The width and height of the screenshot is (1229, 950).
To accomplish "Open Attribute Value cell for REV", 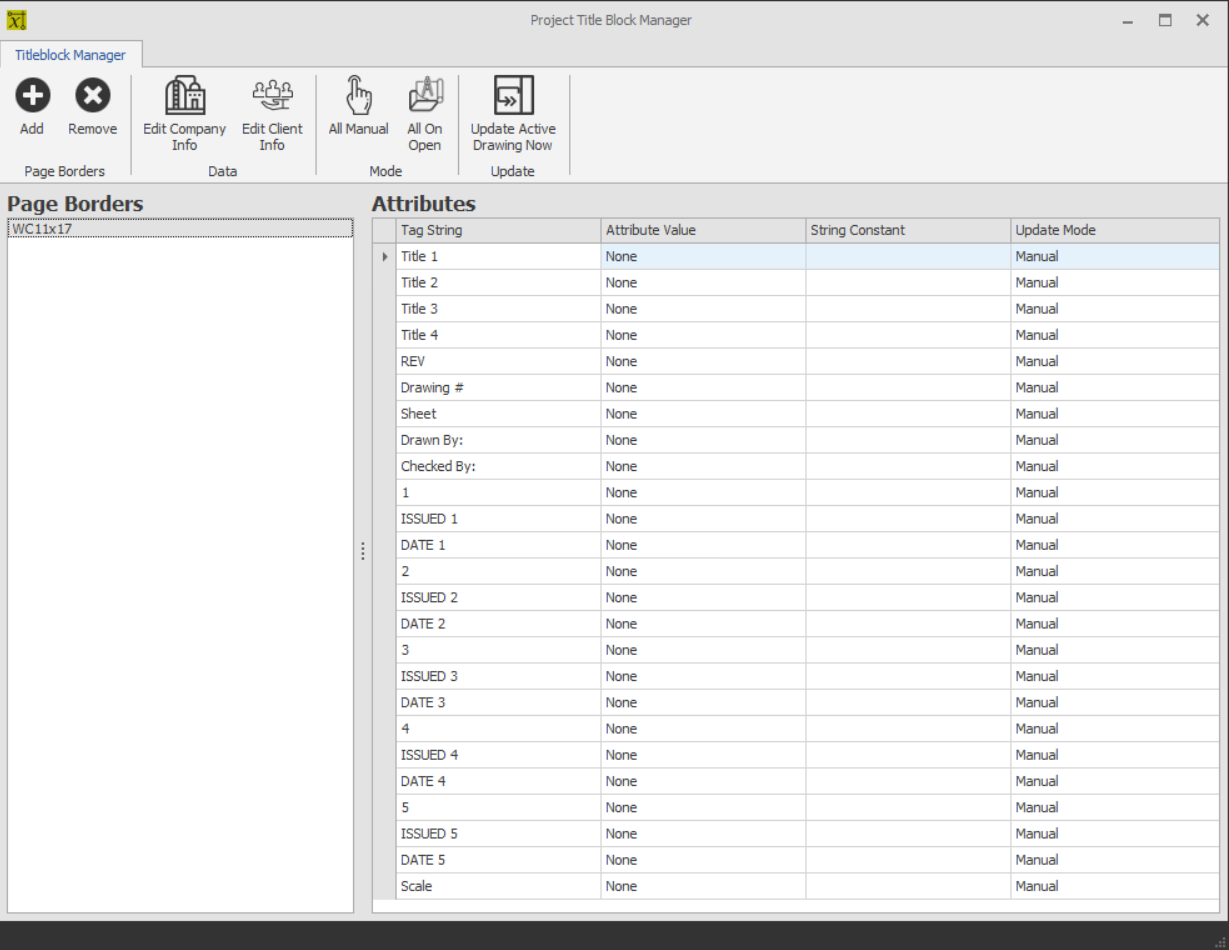I will tap(703, 361).
